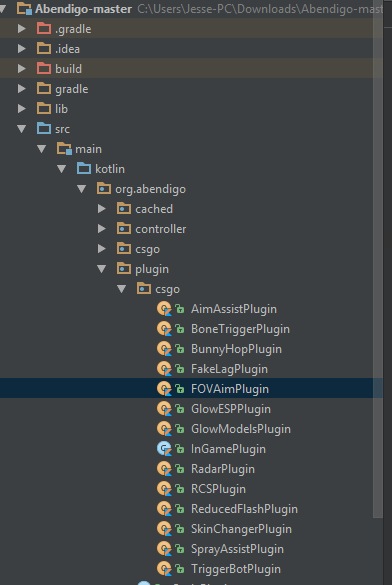Click the 'plugin' package label
This screenshot has height=585, width=392.
(x=152, y=269)
